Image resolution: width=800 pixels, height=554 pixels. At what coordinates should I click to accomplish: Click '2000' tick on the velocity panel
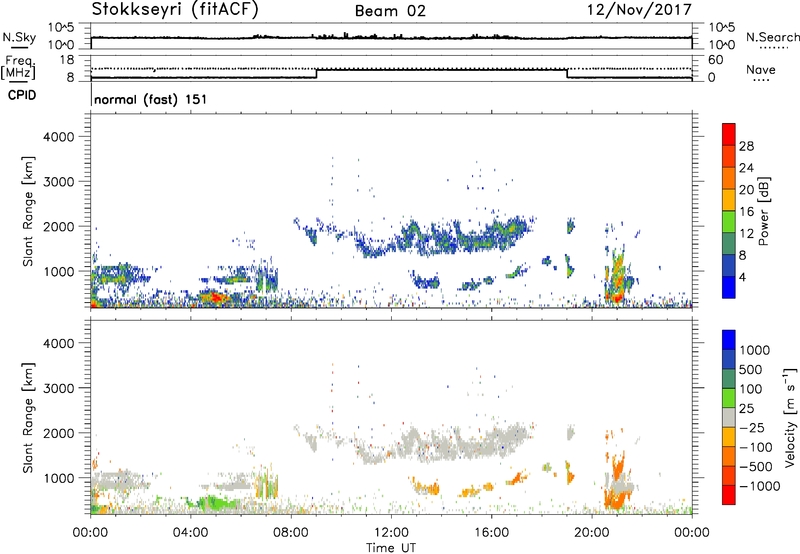[59, 433]
